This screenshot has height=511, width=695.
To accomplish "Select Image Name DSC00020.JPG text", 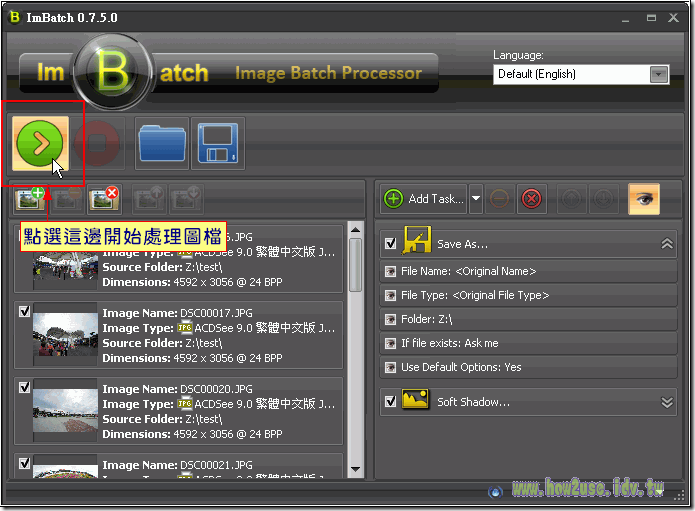I will (x=177, y=389).
